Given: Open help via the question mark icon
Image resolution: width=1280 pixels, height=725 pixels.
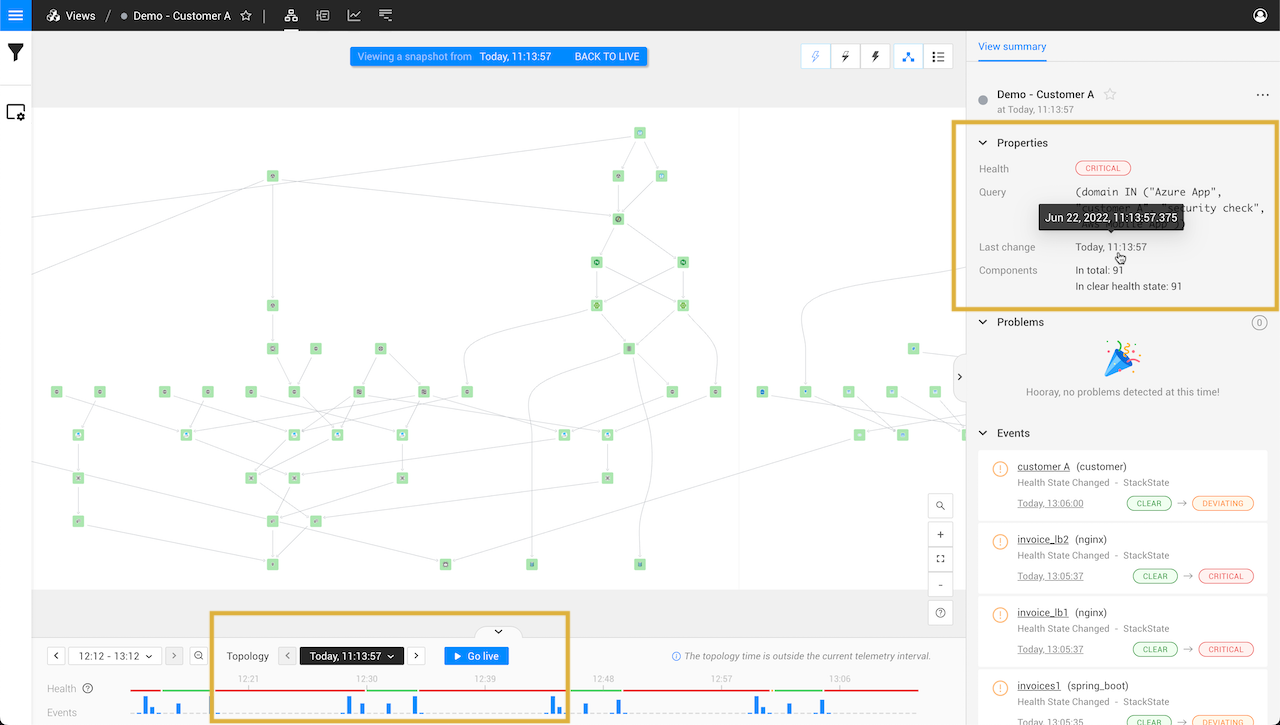Looking at the screenshot, I should pos(939,612).
